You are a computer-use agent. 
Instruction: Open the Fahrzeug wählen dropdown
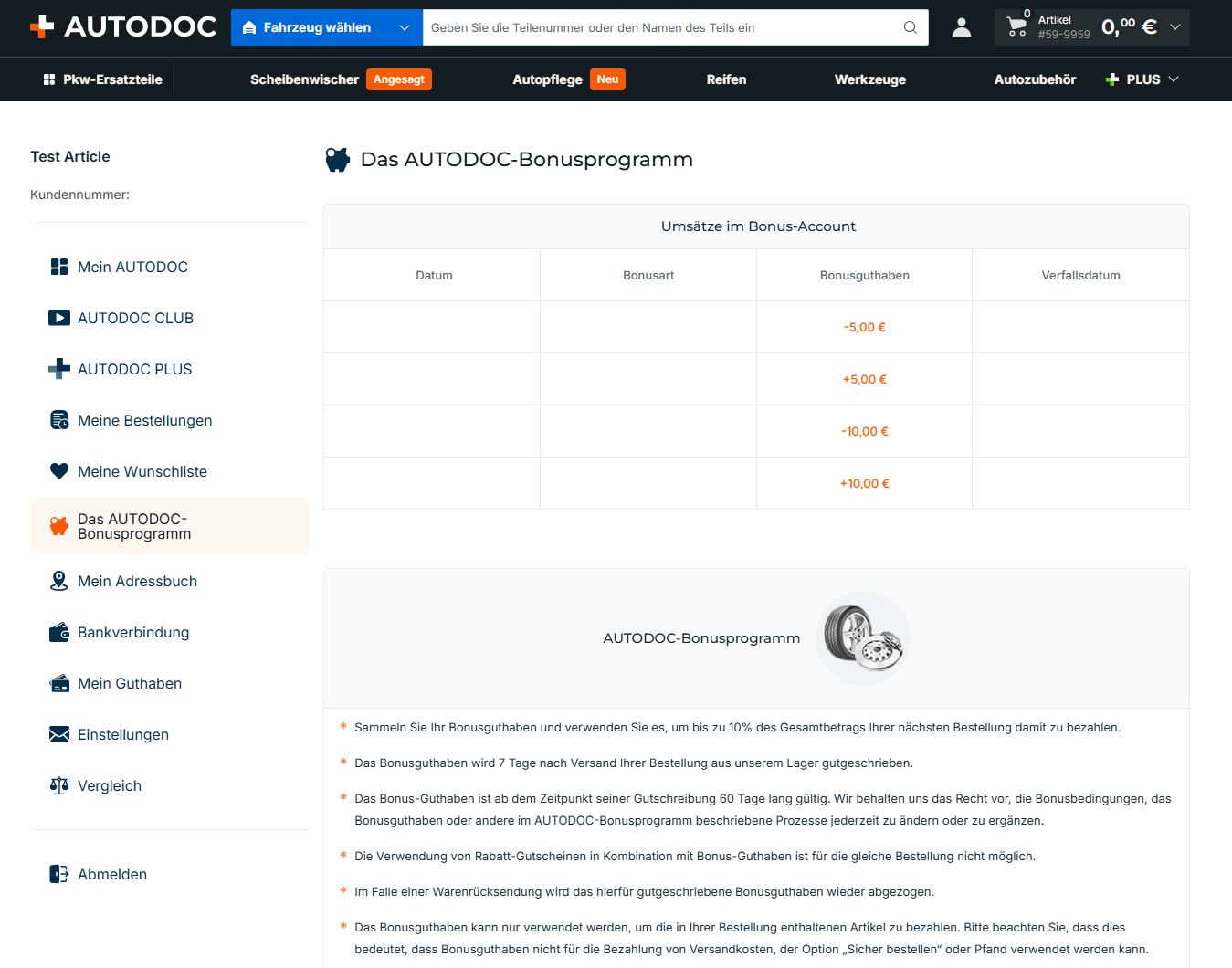[327, 27]
